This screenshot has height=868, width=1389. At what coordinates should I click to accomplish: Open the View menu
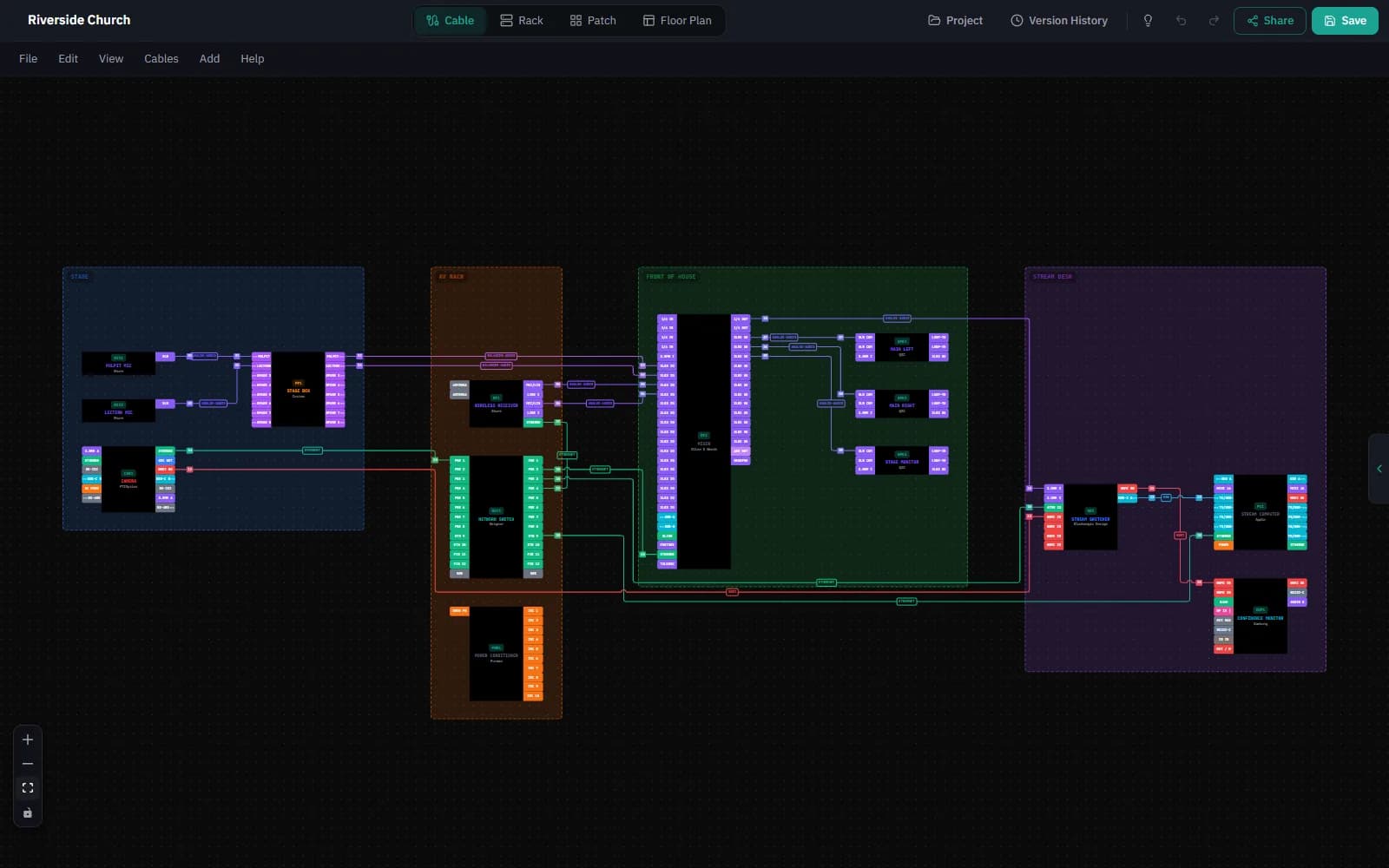pos(111,59)
